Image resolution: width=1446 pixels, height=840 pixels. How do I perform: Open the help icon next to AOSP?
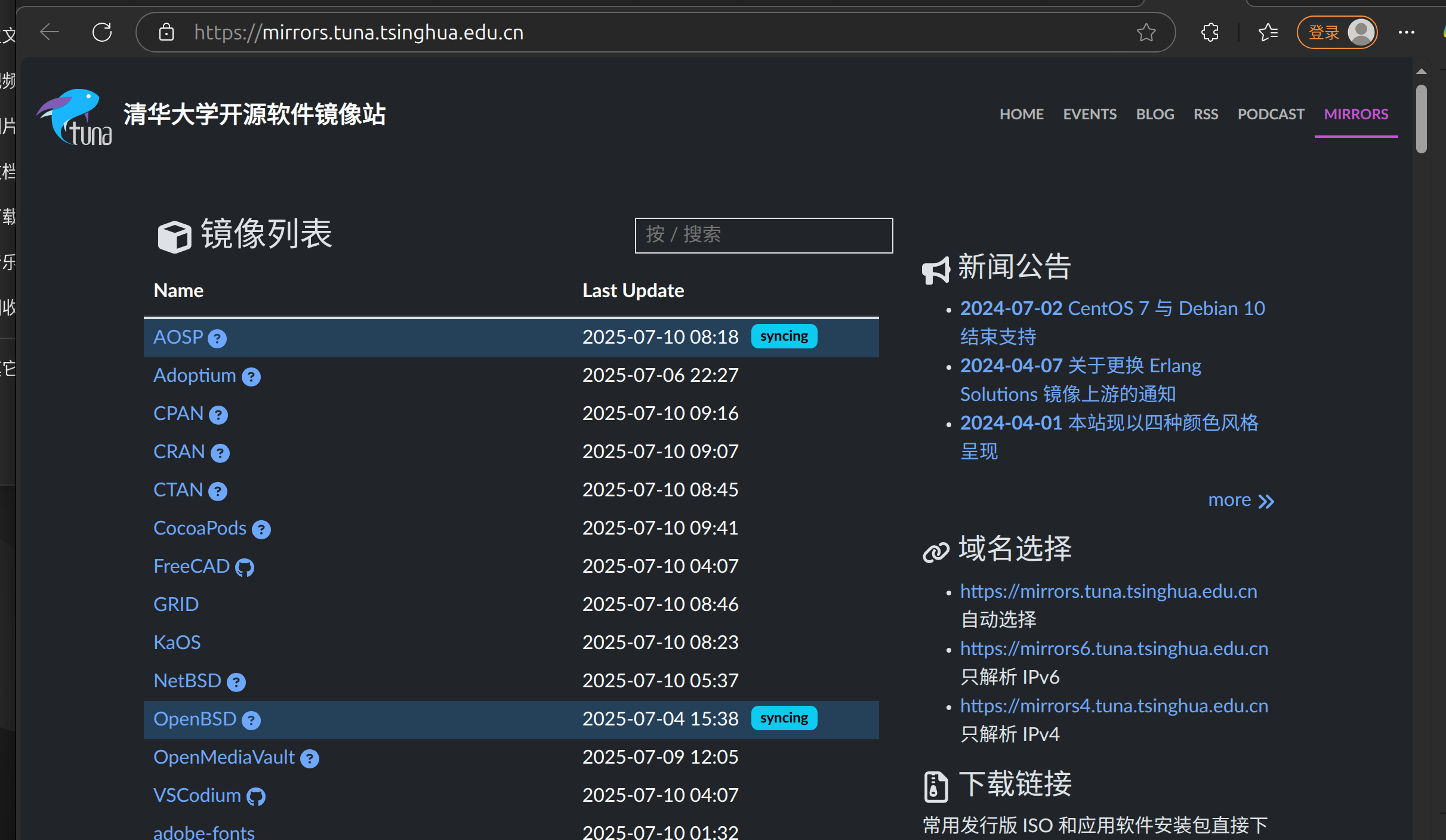217,339
